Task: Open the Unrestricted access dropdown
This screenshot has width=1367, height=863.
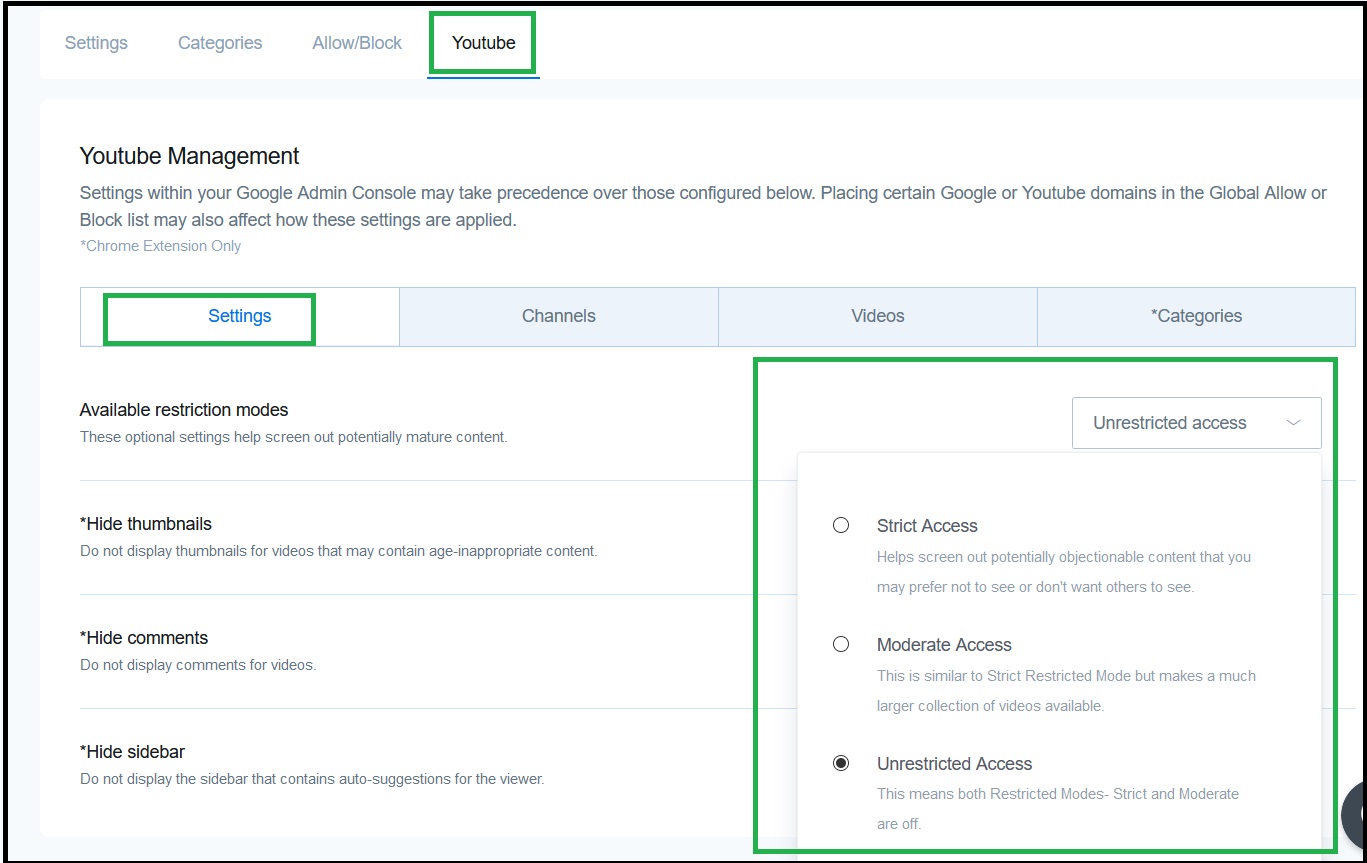Action: [1196, 423]
